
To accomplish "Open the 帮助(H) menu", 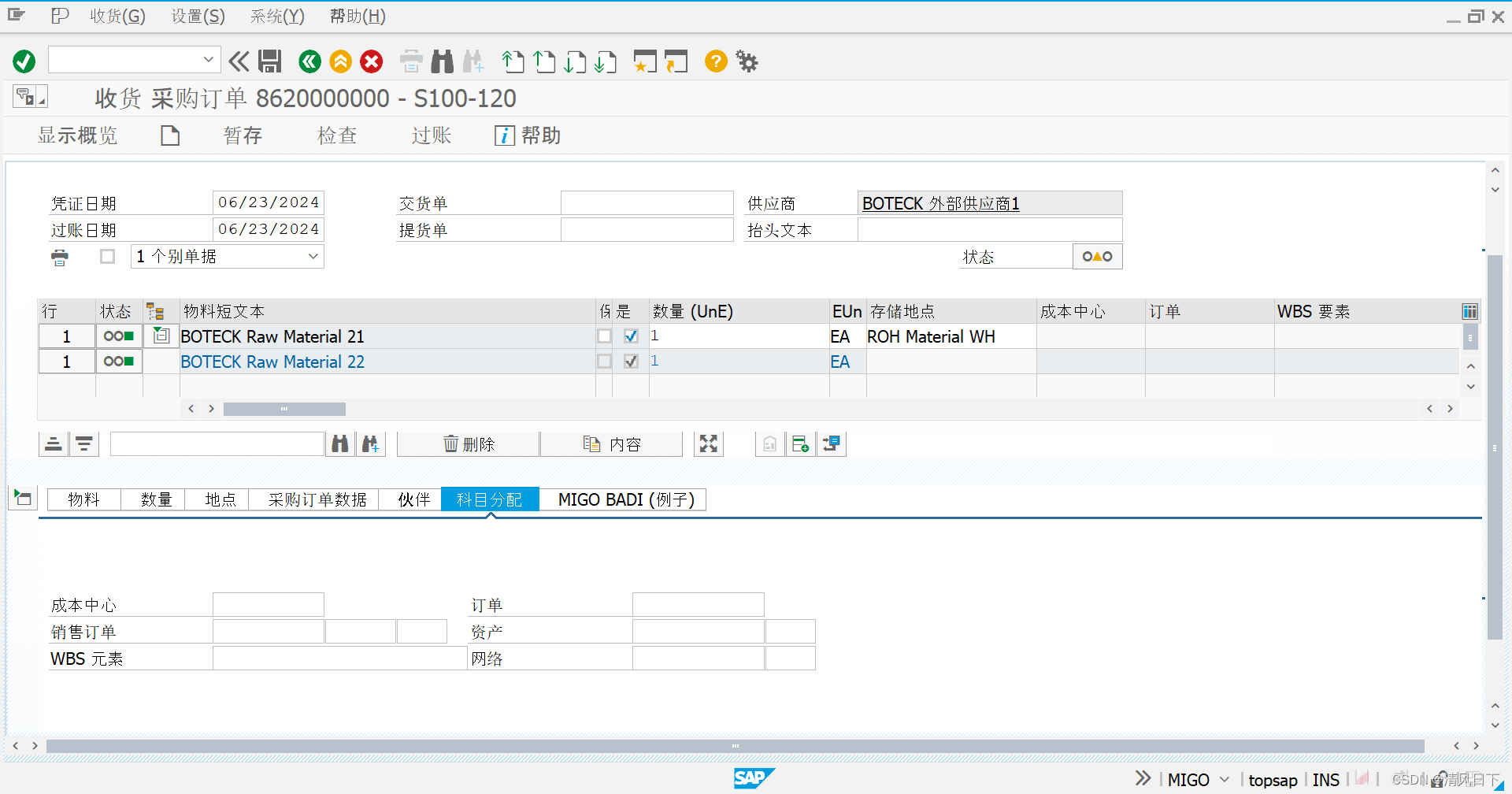I will pyautogui.click(x=358, y=16).
